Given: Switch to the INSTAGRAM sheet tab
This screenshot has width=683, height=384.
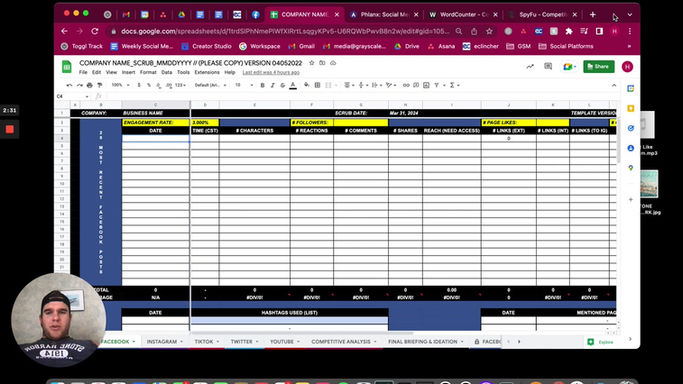Looking at the screenshot, I should tap(165, 342).
